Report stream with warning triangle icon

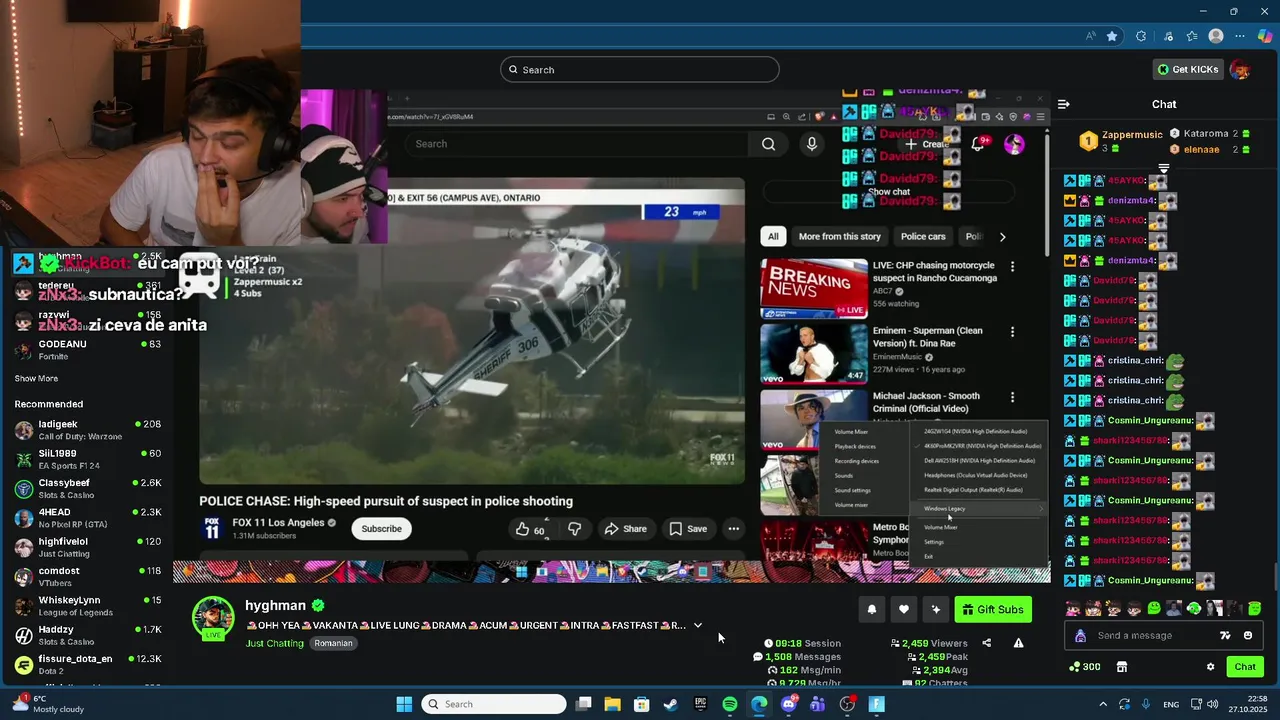(x=1018, y=643)
